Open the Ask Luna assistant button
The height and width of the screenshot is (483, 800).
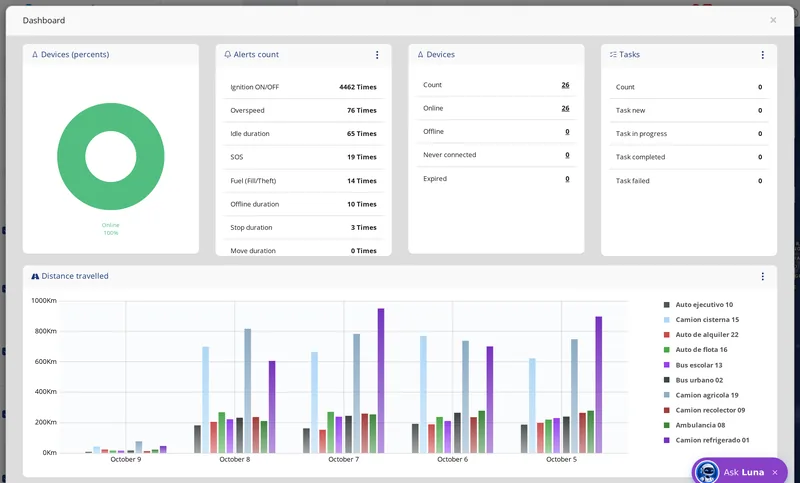(739, 471)
